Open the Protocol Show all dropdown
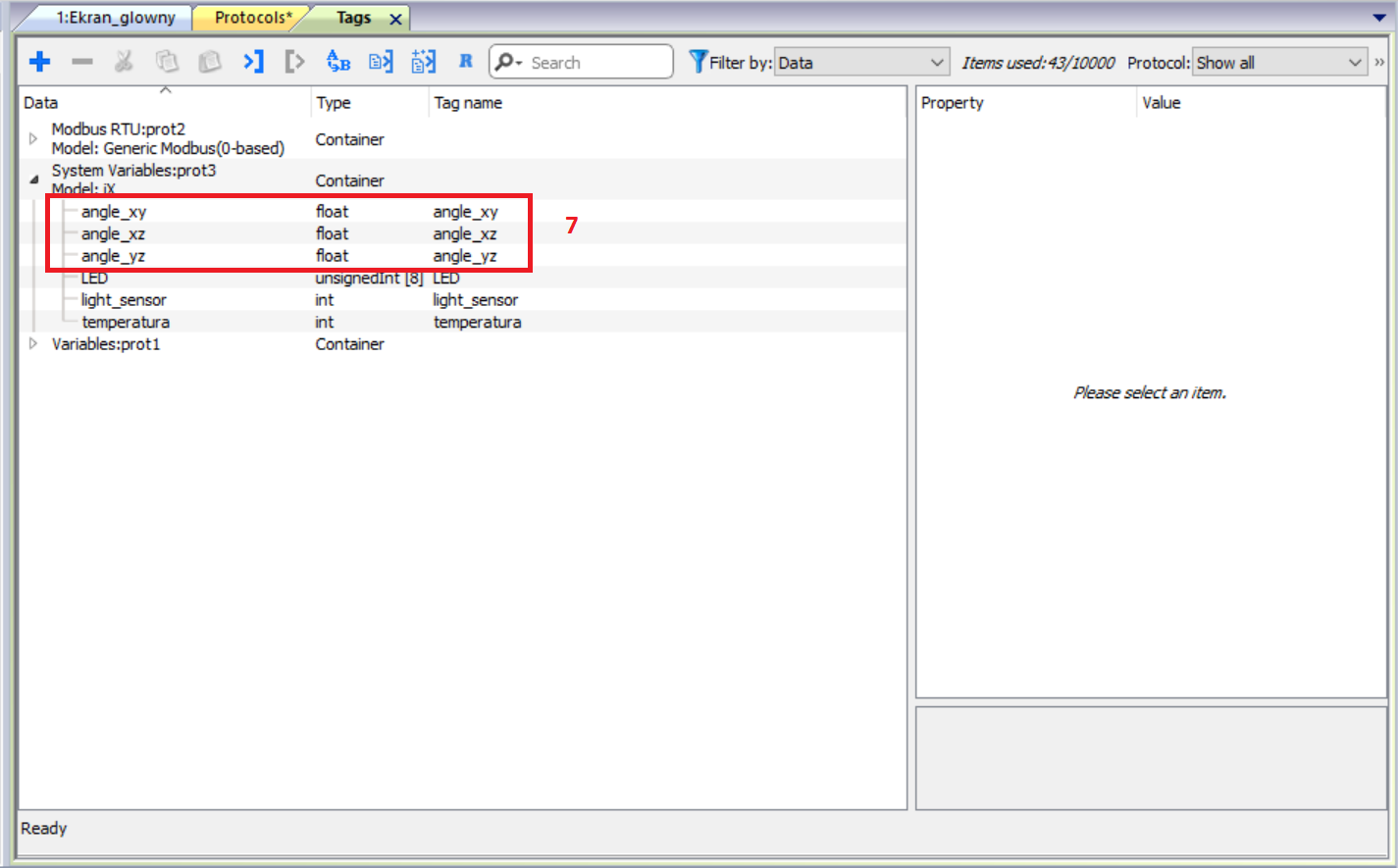Viewport: 1398px width, 868px height. (1279, 63)
